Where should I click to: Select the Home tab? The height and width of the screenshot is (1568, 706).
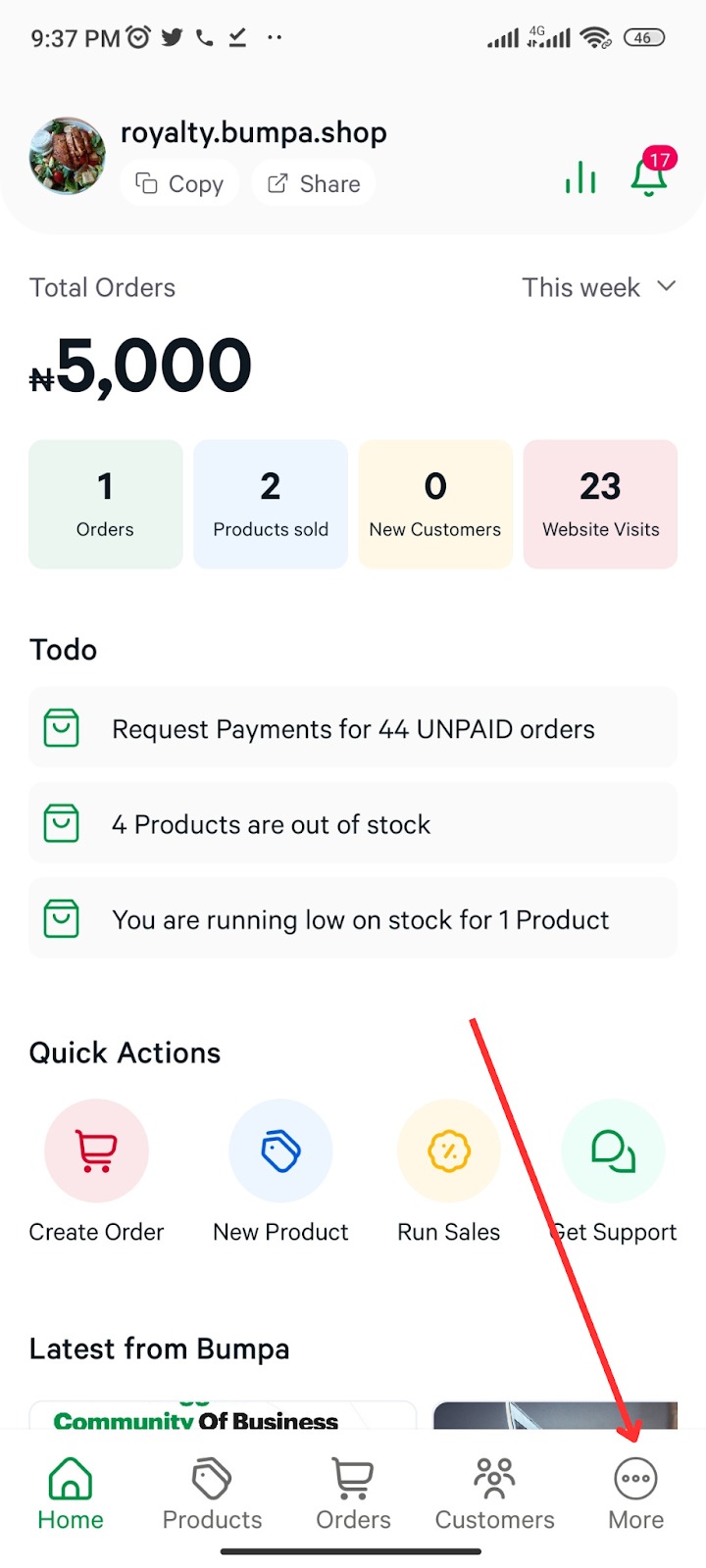coord(71,1494)
